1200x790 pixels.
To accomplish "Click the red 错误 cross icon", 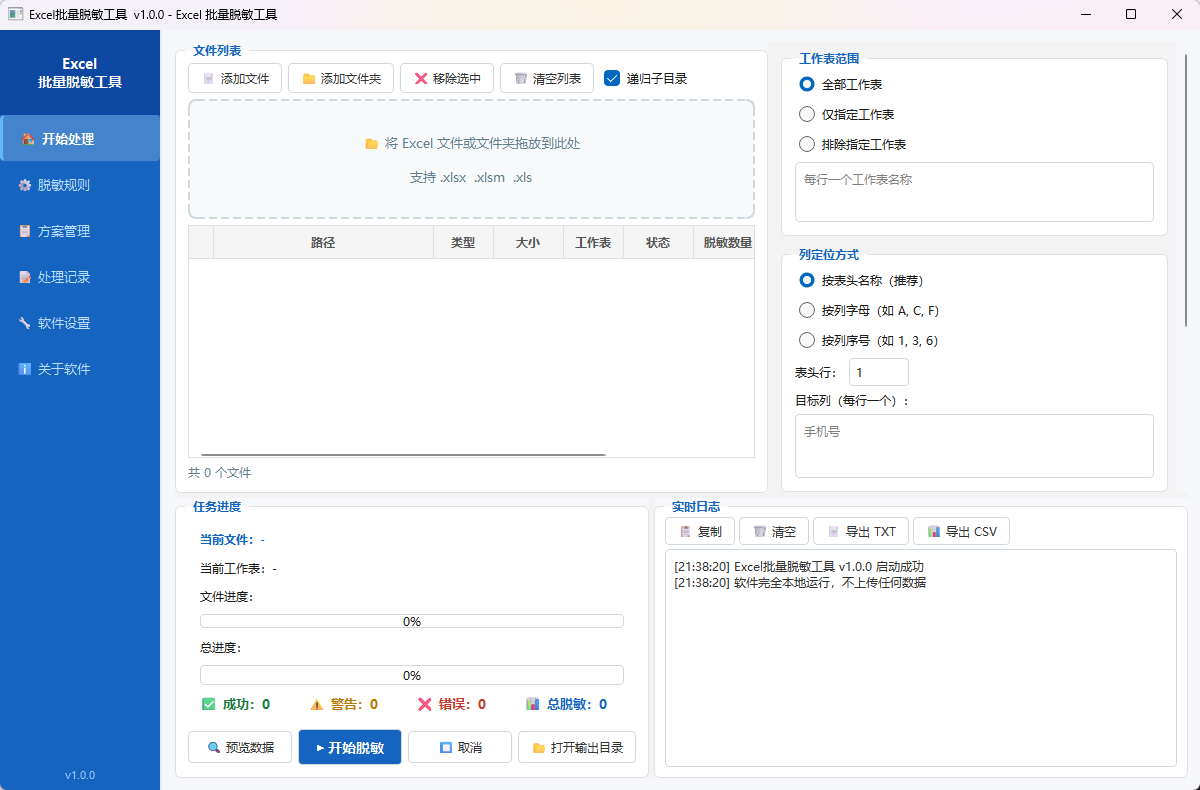I will [425, 704].
